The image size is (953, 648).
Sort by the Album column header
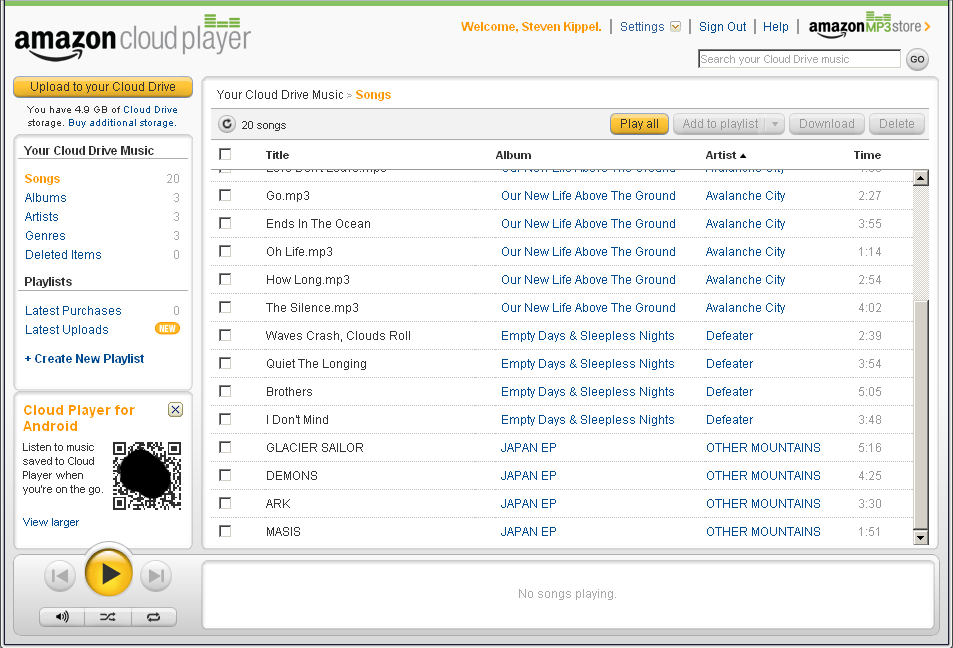513,155
